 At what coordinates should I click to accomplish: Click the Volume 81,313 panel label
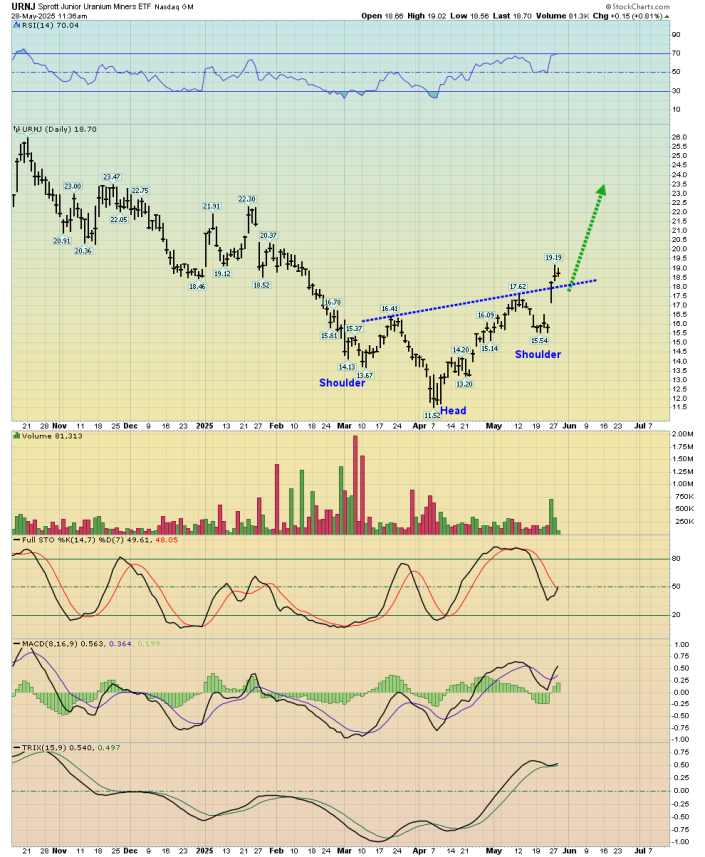[x=52, y=436]
